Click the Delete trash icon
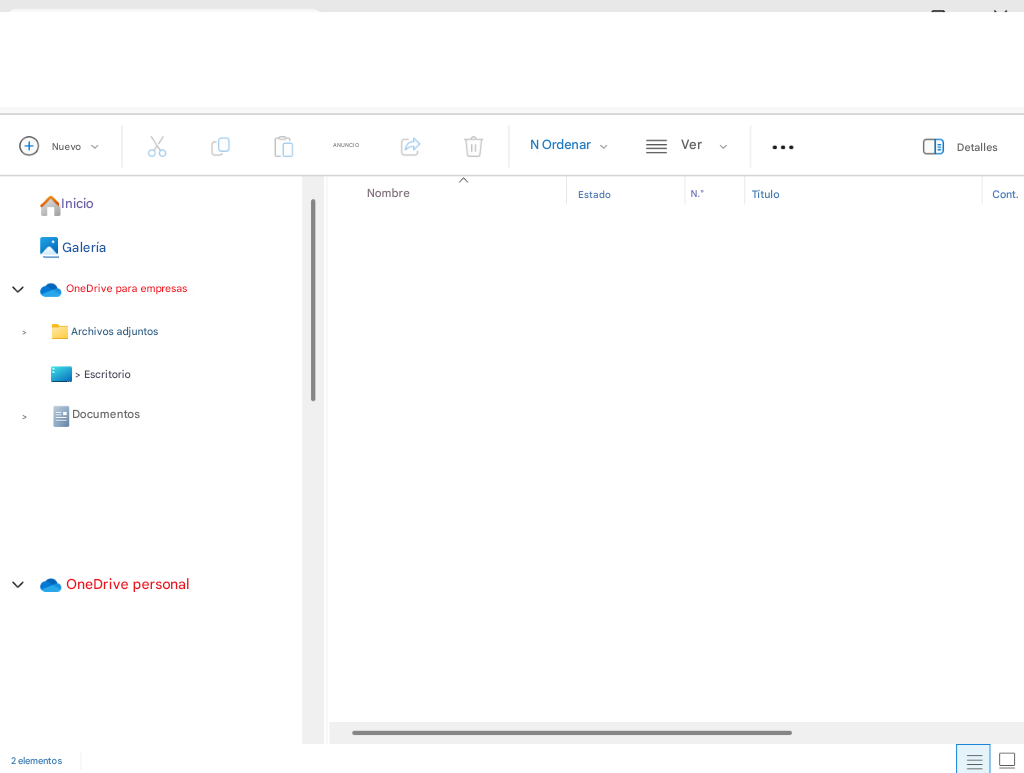Viewport: 1024px width, 773px height. click(x=473, y=146)
